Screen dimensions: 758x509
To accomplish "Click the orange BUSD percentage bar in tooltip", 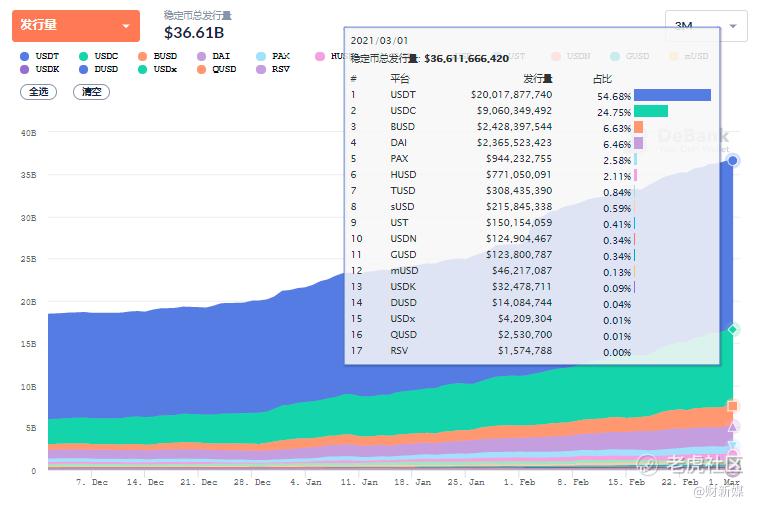I will click(x=639, y=127).
